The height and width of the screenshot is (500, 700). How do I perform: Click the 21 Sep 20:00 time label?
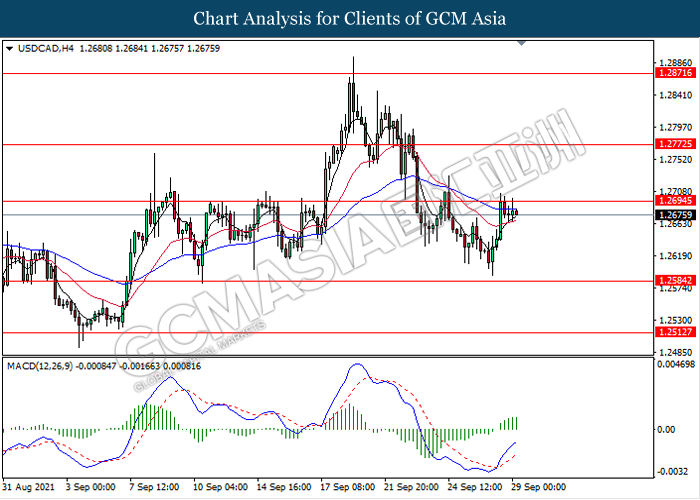[x=411, y=487]
